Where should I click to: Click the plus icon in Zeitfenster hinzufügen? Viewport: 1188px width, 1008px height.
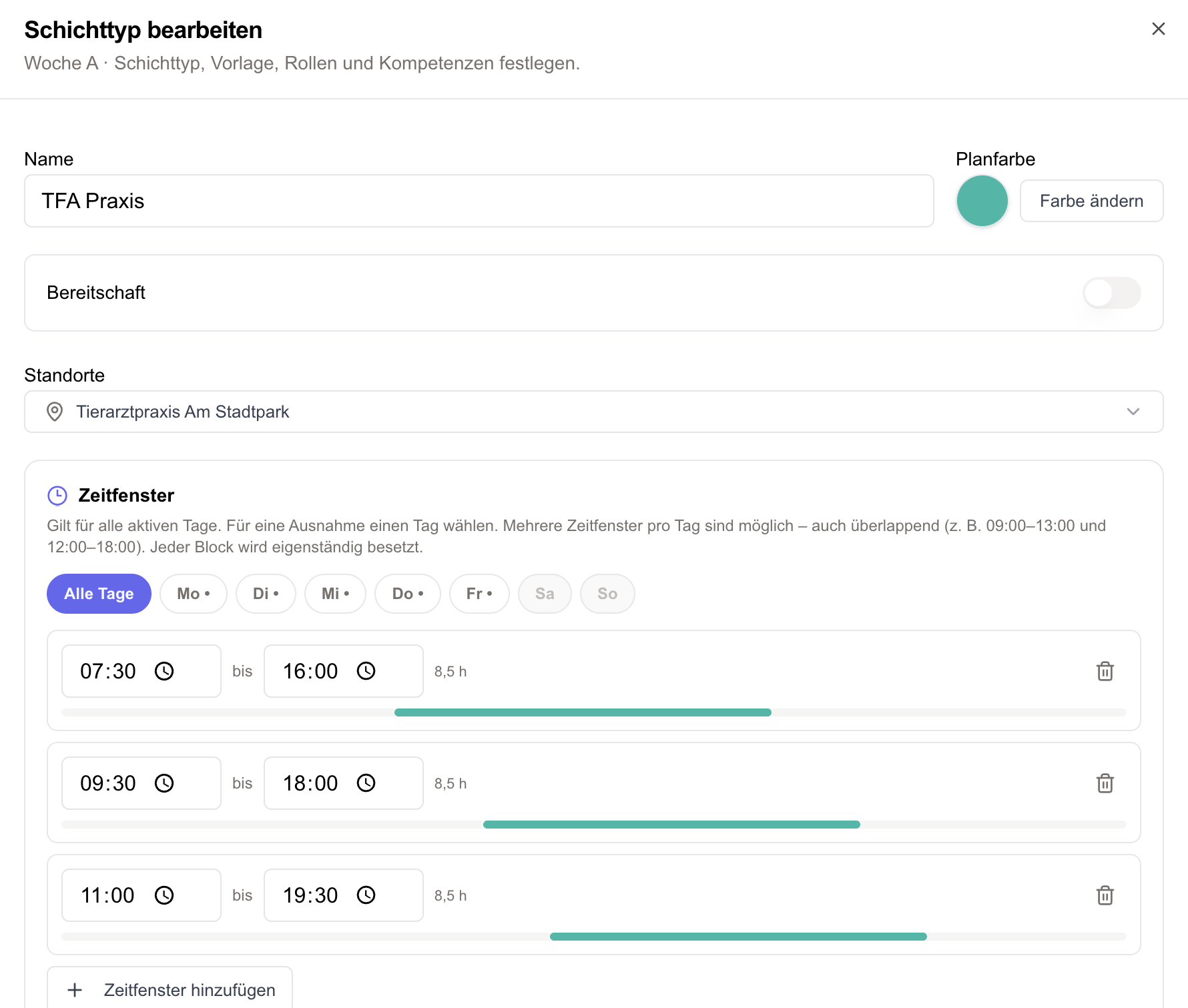[x=75, y=990]
